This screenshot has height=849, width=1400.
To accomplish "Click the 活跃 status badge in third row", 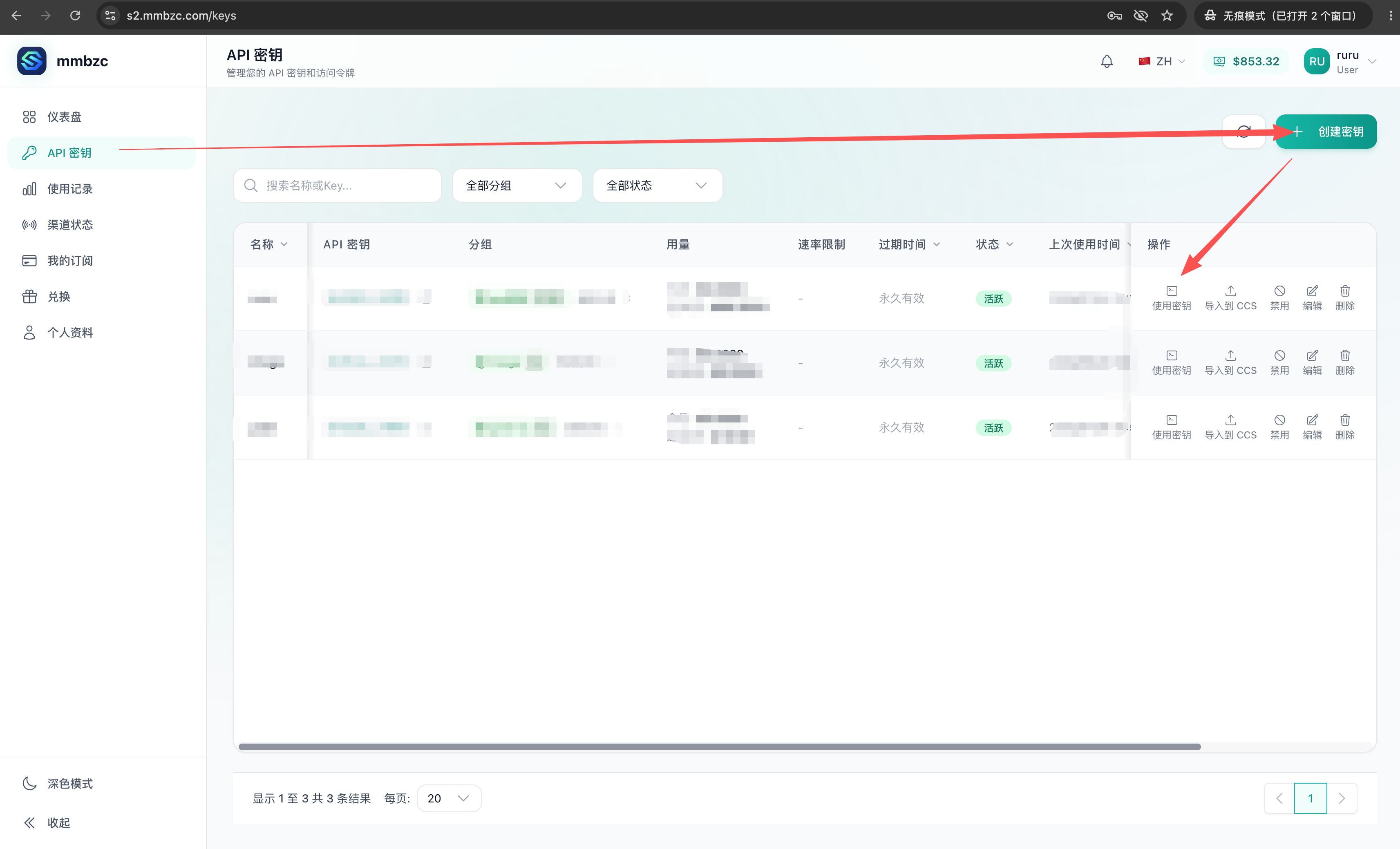I will point(994,428).
